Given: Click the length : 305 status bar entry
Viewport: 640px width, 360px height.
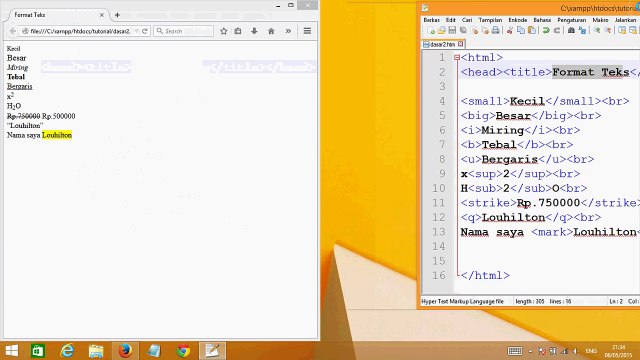Looking at the screenshot, I should (x=530, y=302).
